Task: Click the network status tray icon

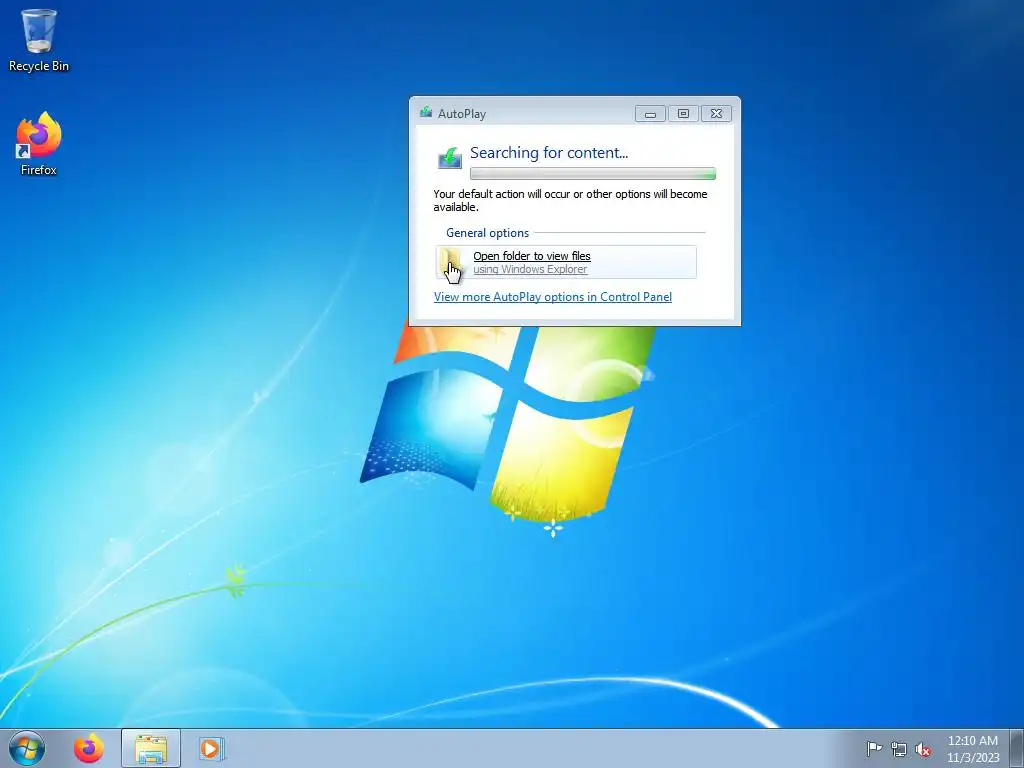Action: pyautogui.click(x=899, y=749)
